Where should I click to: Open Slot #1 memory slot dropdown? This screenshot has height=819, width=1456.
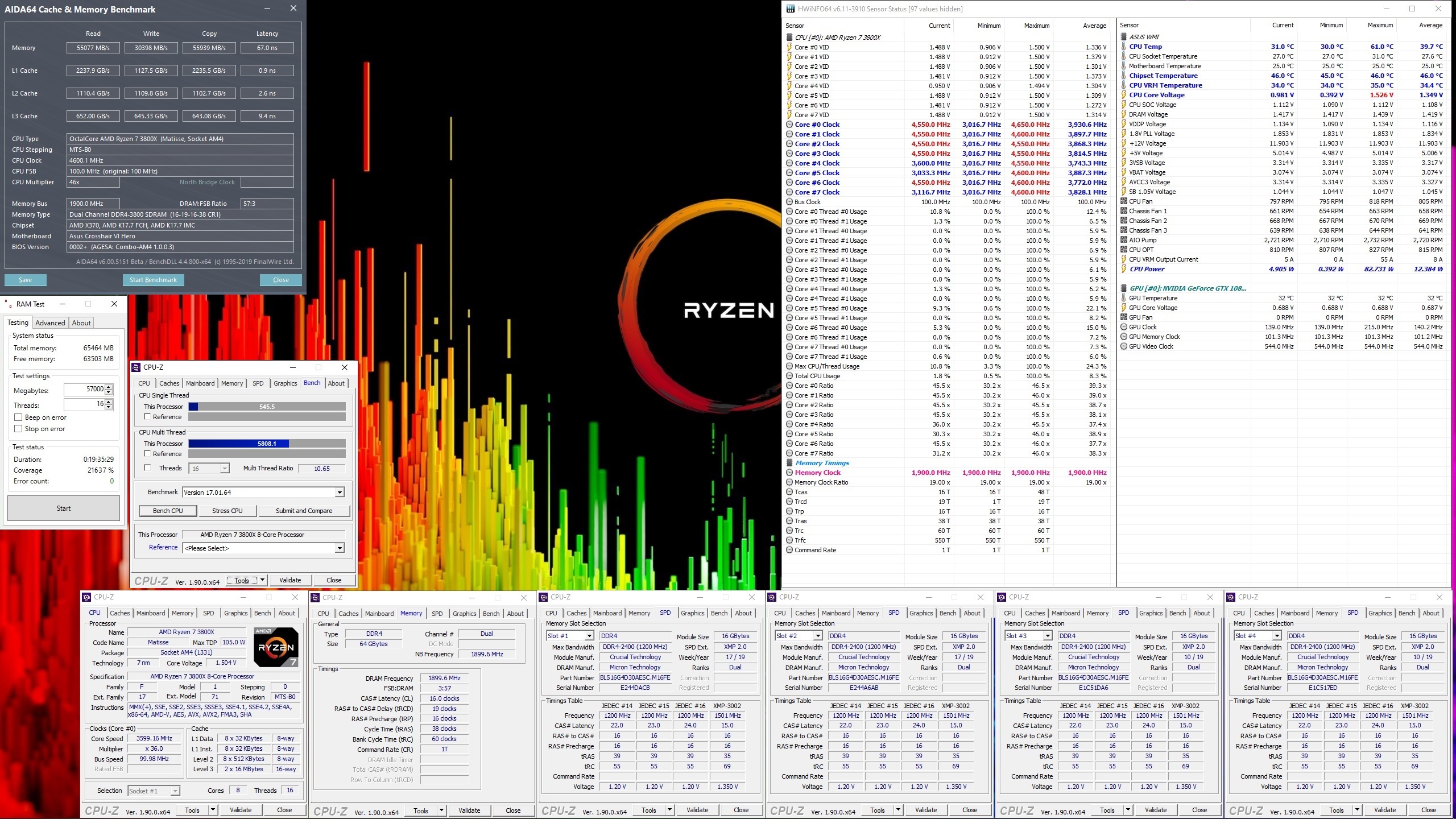pyautogui.click(x=589, y=636)
